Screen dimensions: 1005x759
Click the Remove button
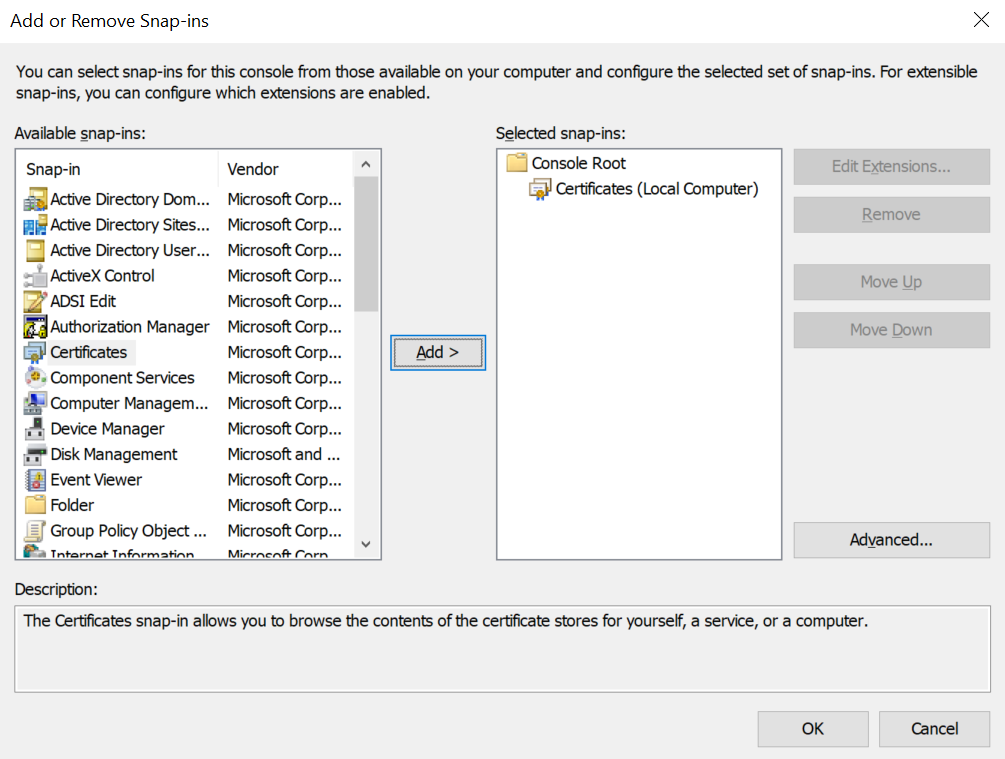892,215
